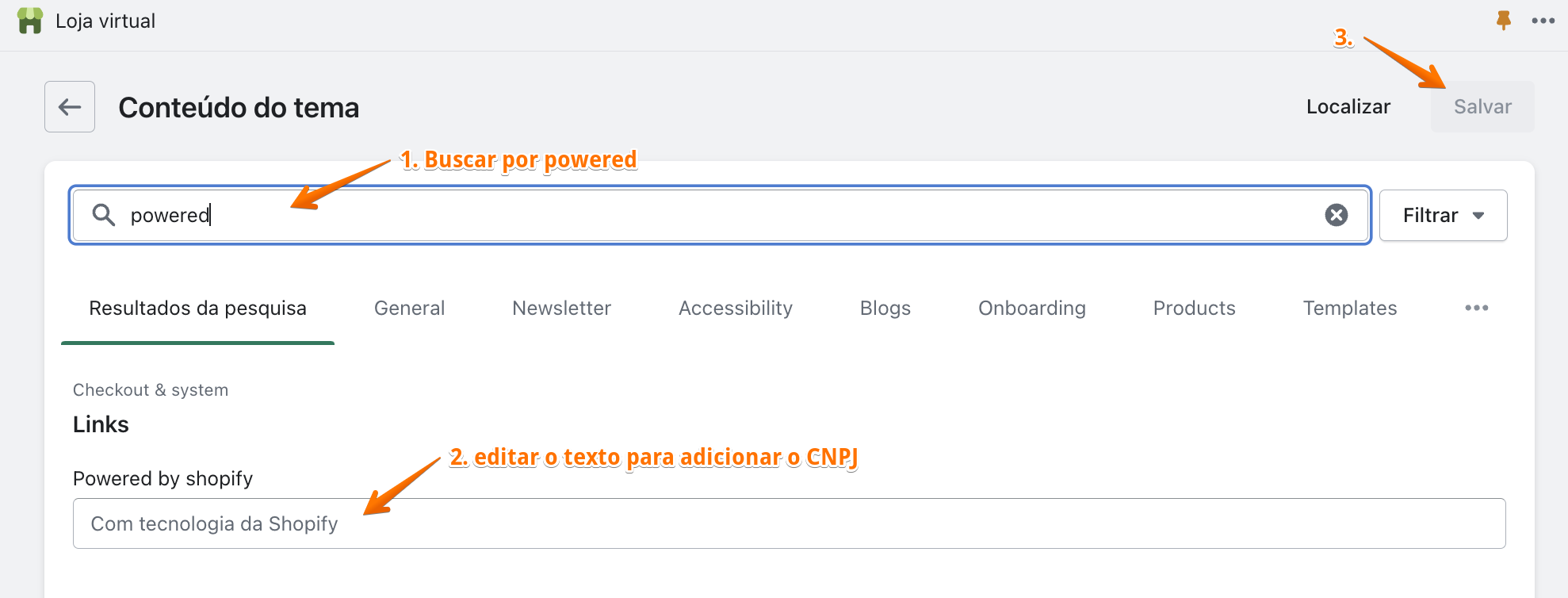Screen dimensions: 1568x598
Task: Go to the Blogs tab
Action: click(x=885, y=308)
